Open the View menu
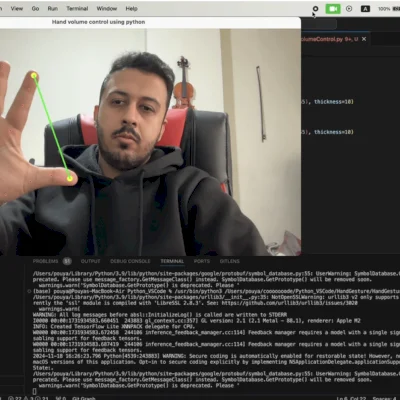The image size is (400, 400). 17,9
